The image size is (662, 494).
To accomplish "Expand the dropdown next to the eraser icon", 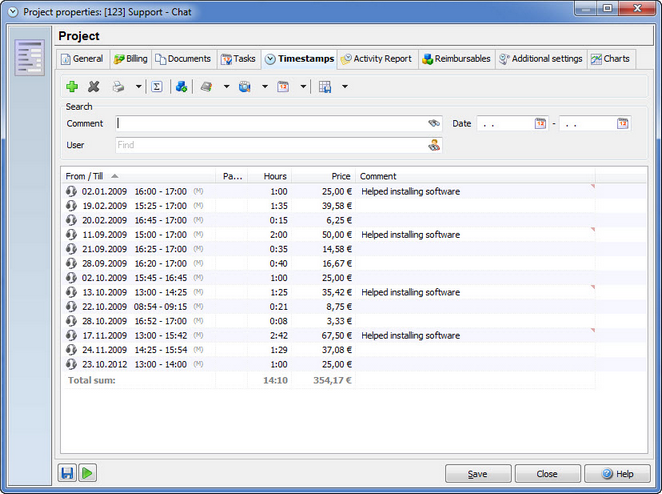I will (226, 87).
